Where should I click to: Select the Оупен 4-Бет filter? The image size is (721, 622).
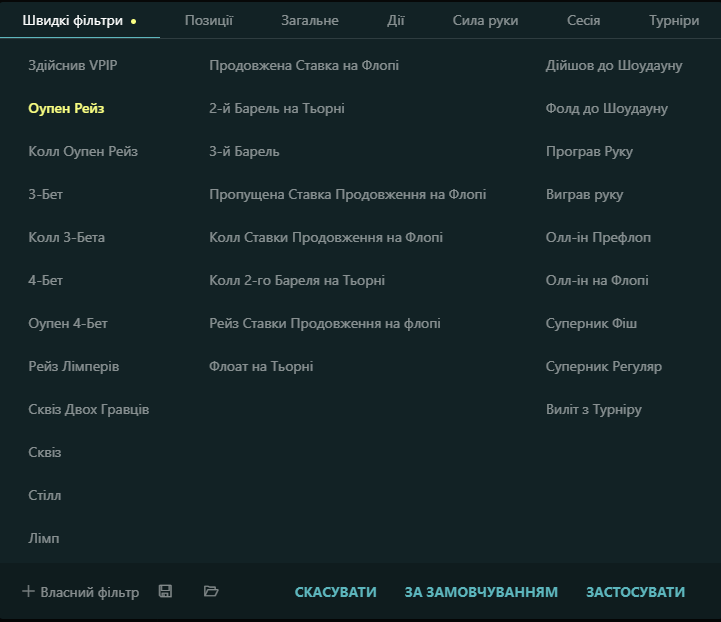pyautogui.click(x=68, y=323)
